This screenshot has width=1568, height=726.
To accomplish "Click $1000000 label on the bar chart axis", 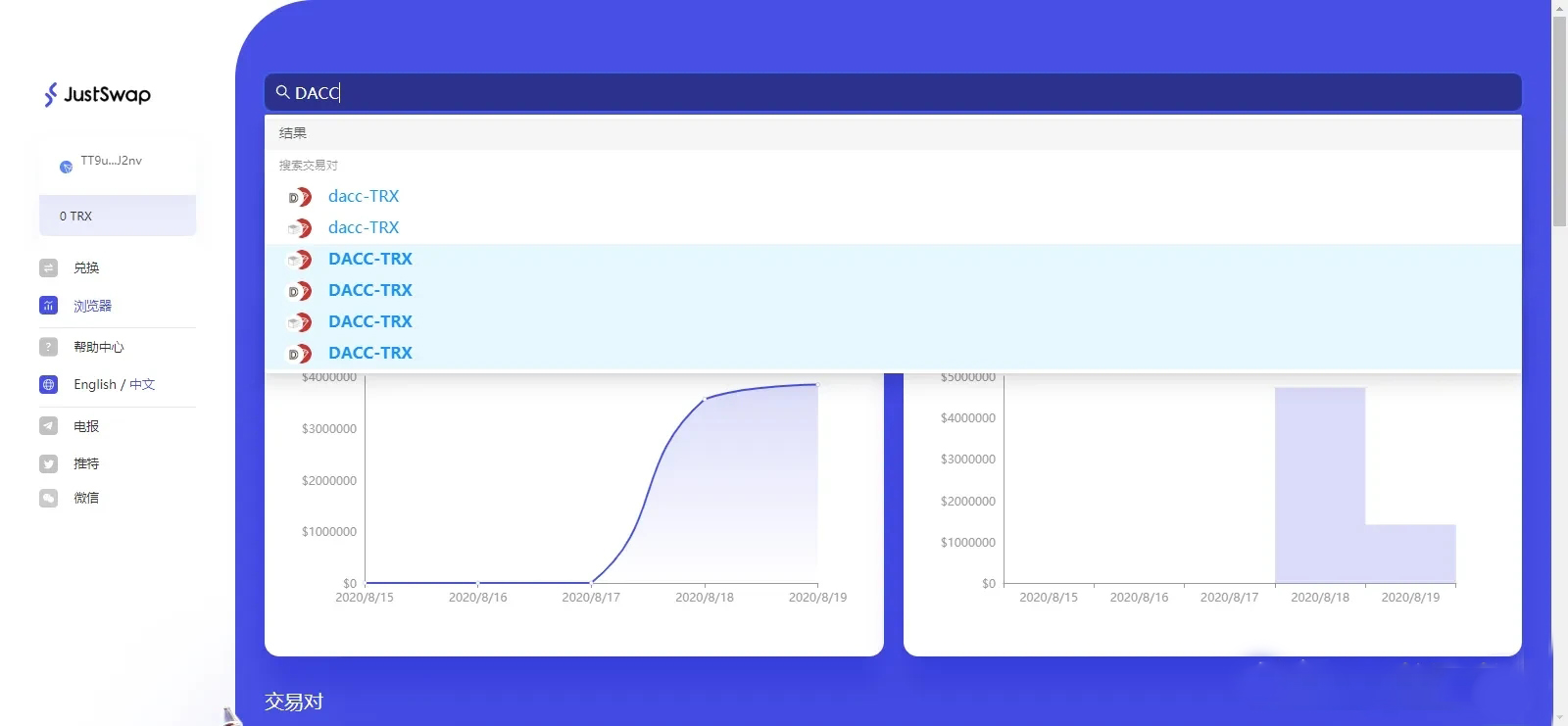I will point(968,543).
